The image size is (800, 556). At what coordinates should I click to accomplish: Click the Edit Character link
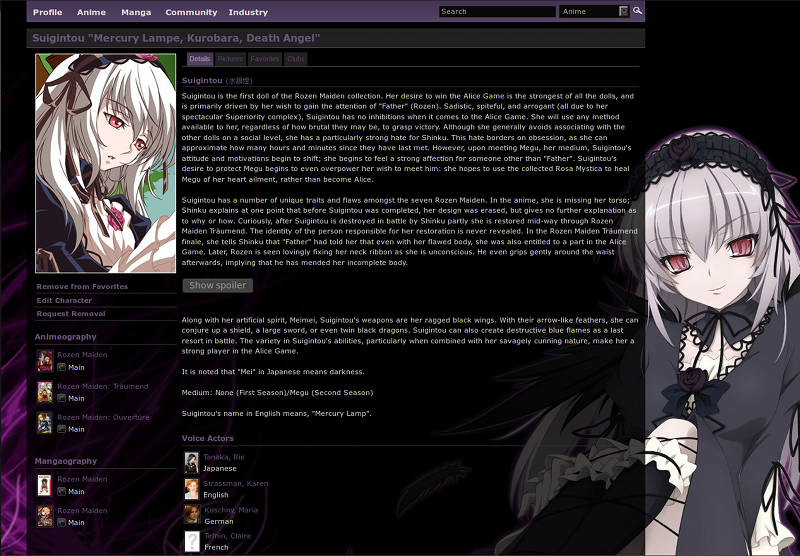coord(64,300)
